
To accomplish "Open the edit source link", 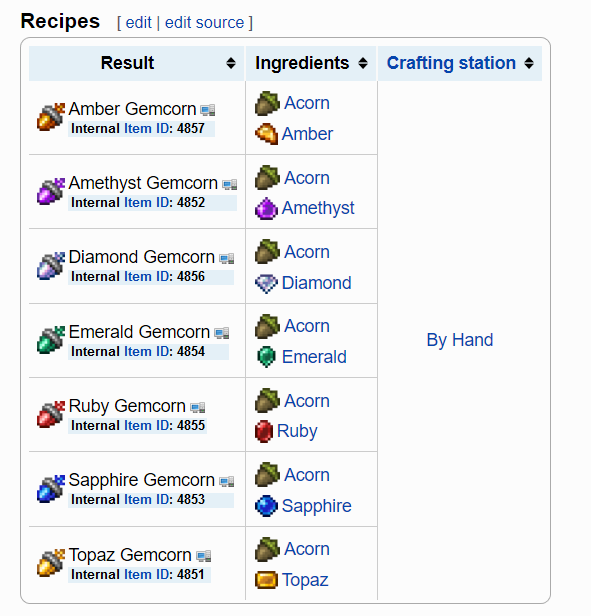I will point(204,22).
